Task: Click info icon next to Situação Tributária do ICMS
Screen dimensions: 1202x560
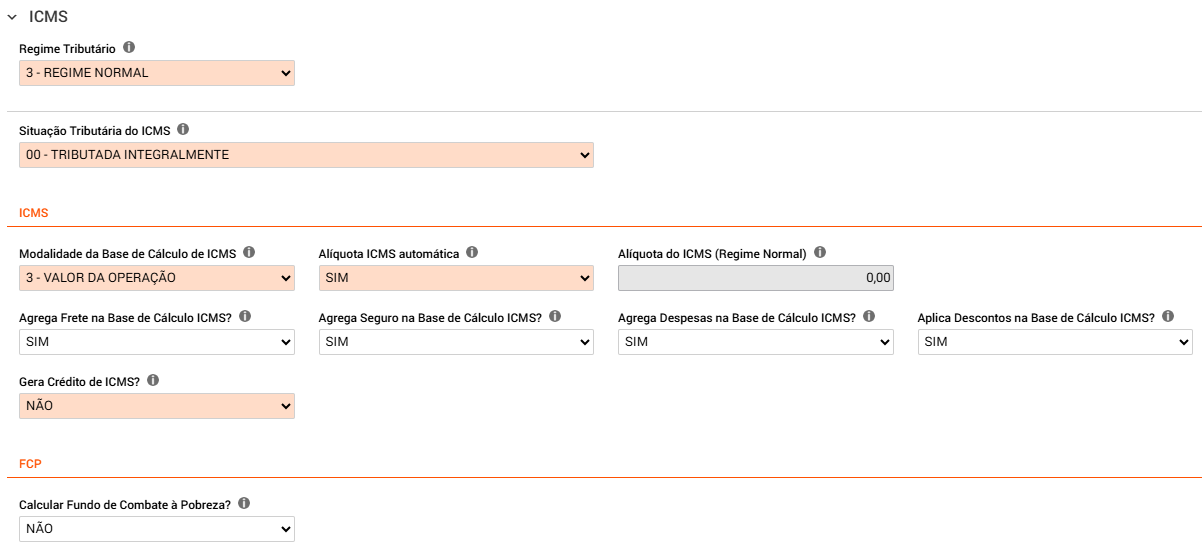Action: 183,129
